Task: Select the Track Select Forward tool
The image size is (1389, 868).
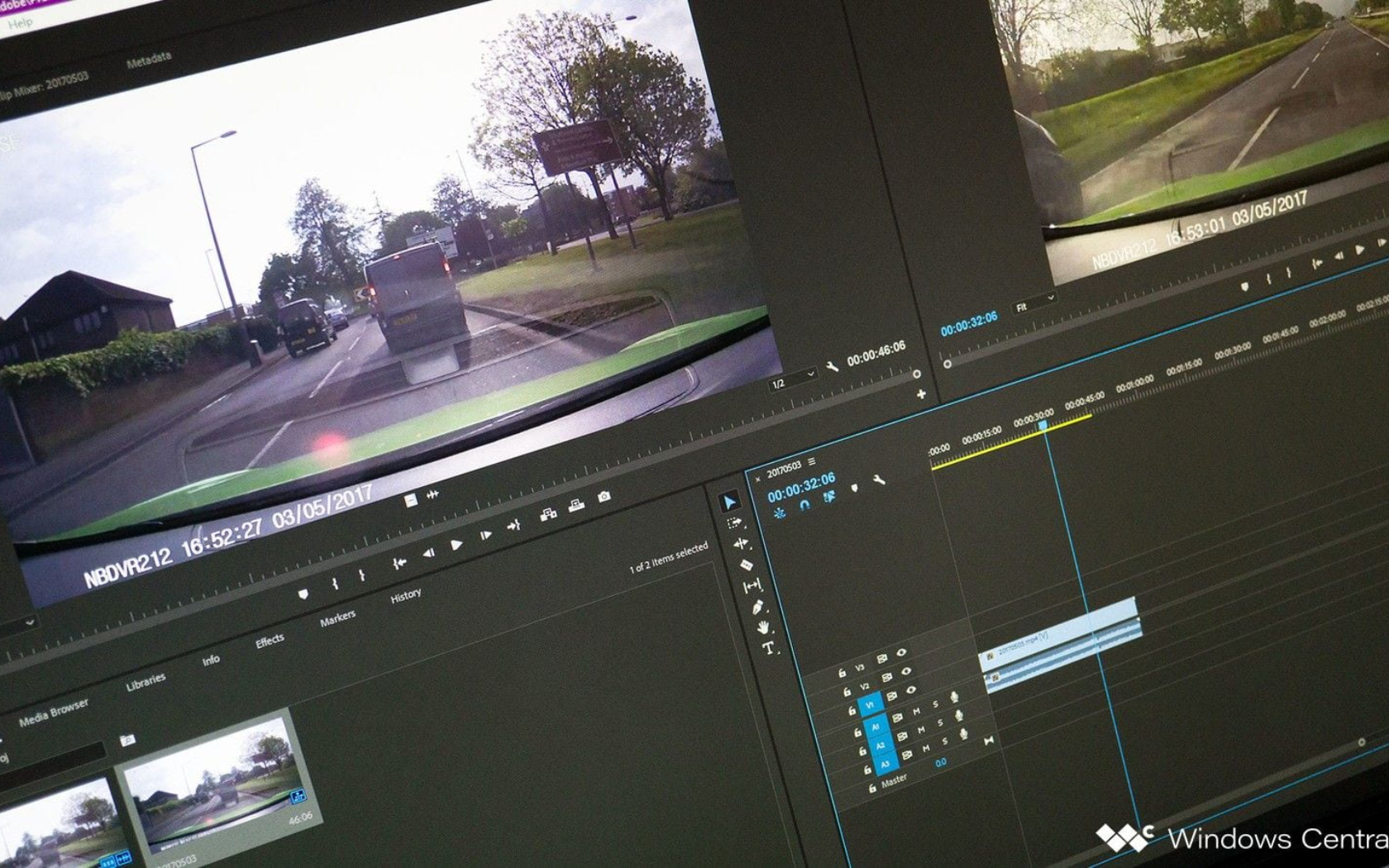Action: (x=734, y=523)
